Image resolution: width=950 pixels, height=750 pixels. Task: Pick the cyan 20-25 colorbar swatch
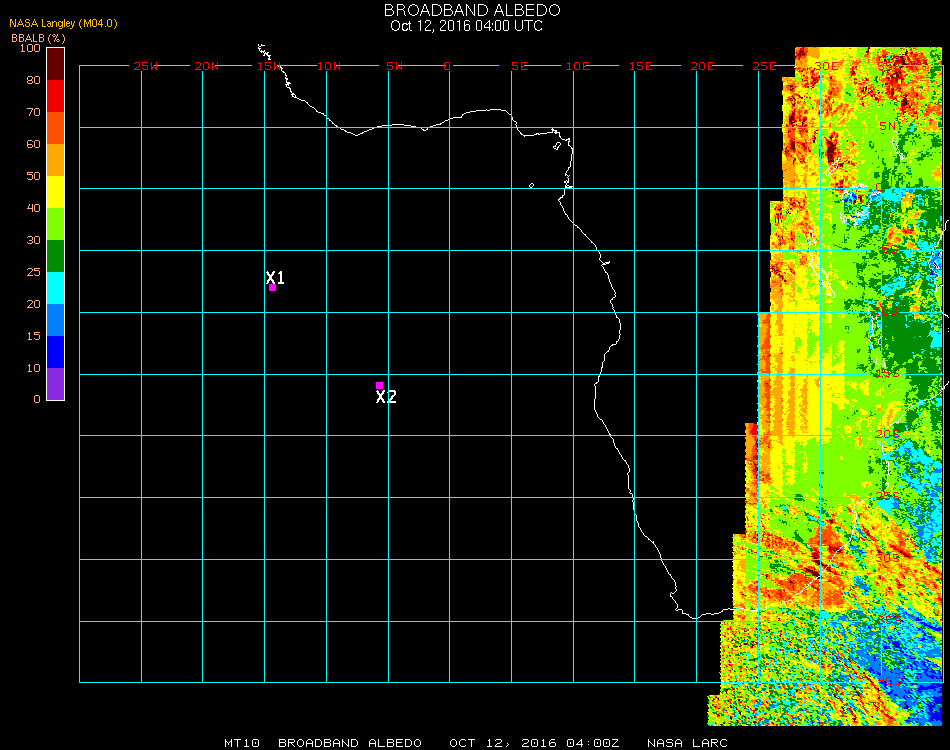[x=55, y=288]
